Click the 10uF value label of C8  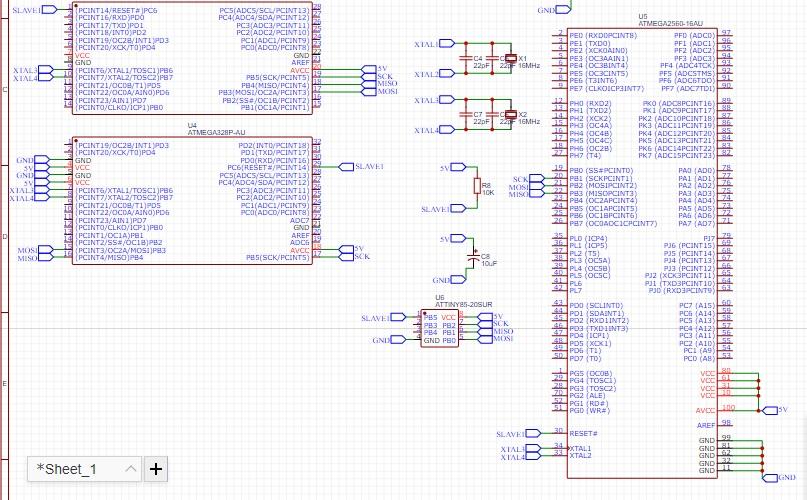(x=489, y=263)
